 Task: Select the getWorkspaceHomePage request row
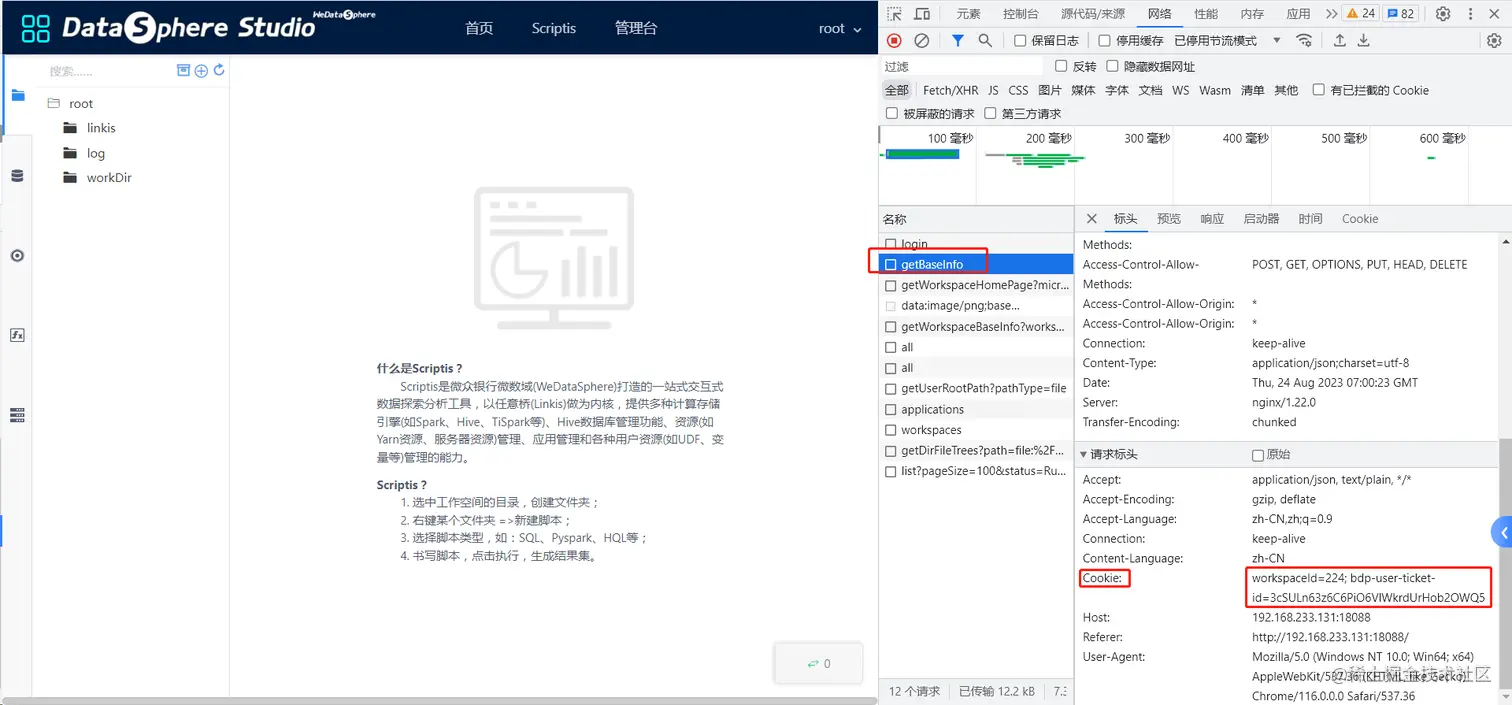pos(977,285)
